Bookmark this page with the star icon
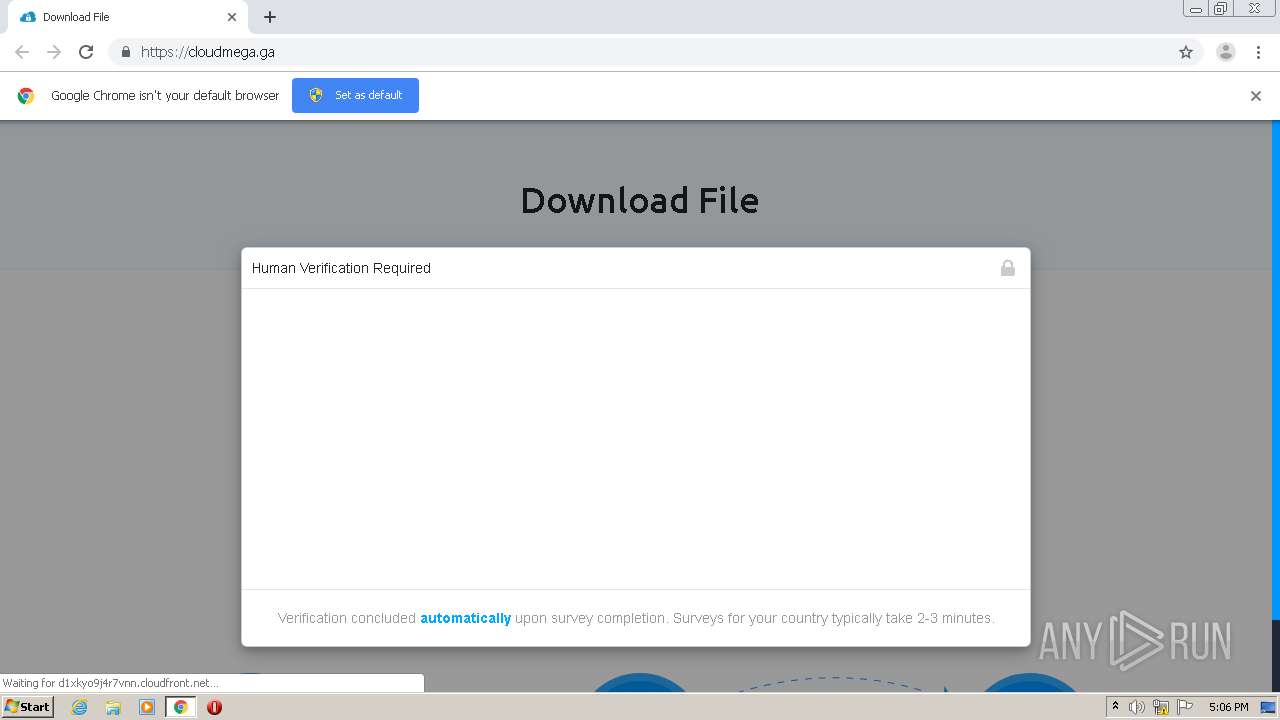1280x720 pixels. pyautogui.click(x=1186, y=52)
